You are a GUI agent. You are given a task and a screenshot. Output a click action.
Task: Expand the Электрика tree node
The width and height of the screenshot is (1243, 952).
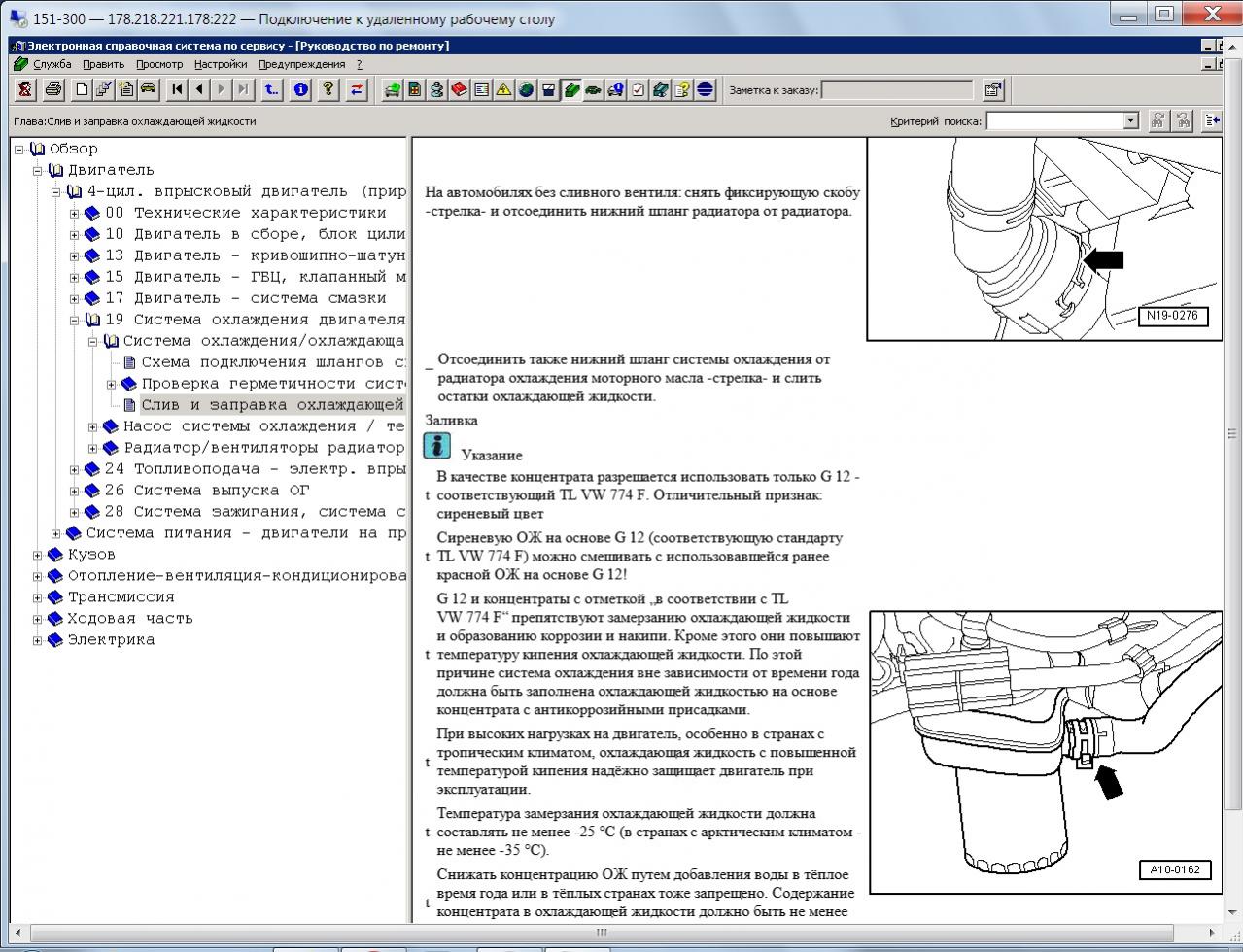pos(38,640)
